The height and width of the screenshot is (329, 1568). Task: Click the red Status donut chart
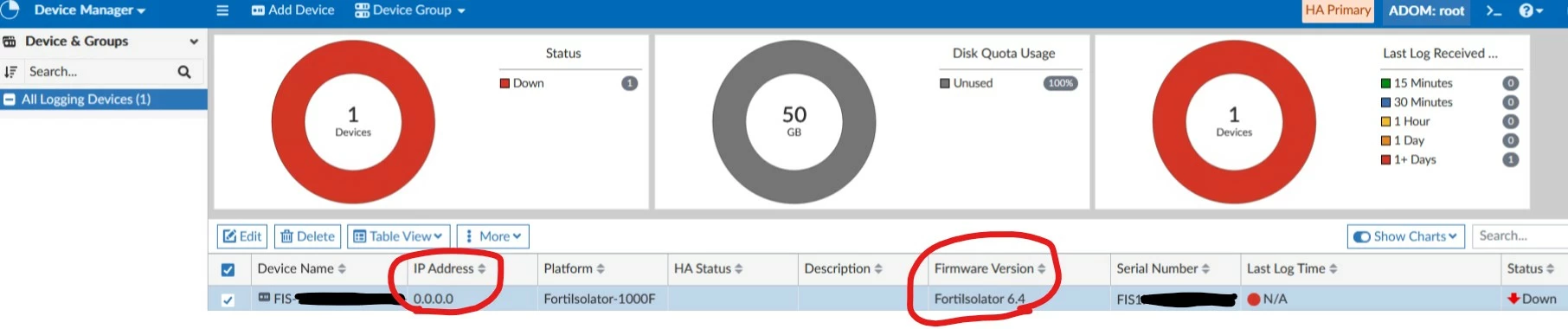(x=353, y=122)
